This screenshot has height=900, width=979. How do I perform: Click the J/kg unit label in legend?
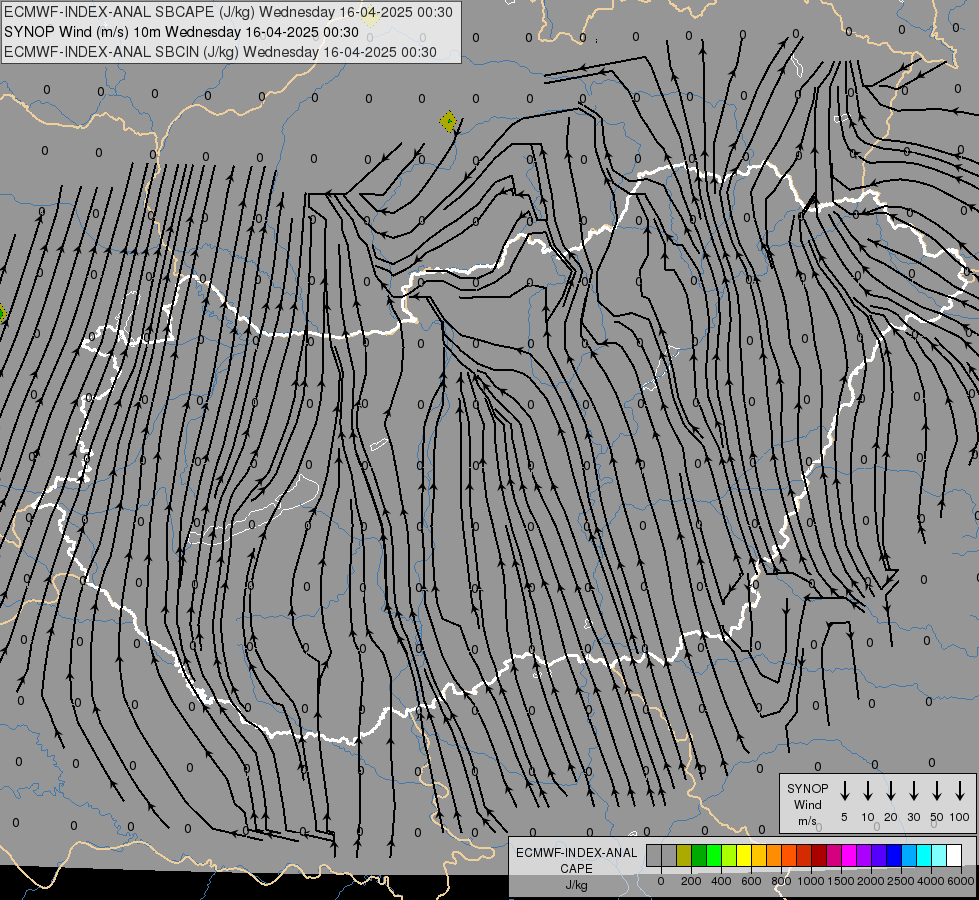pos(576,885)
